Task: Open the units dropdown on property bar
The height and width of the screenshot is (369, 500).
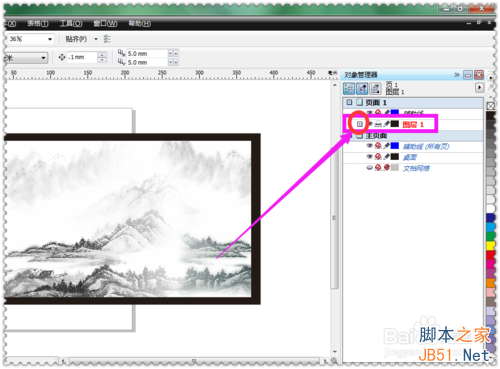Action: click(43, 58)
